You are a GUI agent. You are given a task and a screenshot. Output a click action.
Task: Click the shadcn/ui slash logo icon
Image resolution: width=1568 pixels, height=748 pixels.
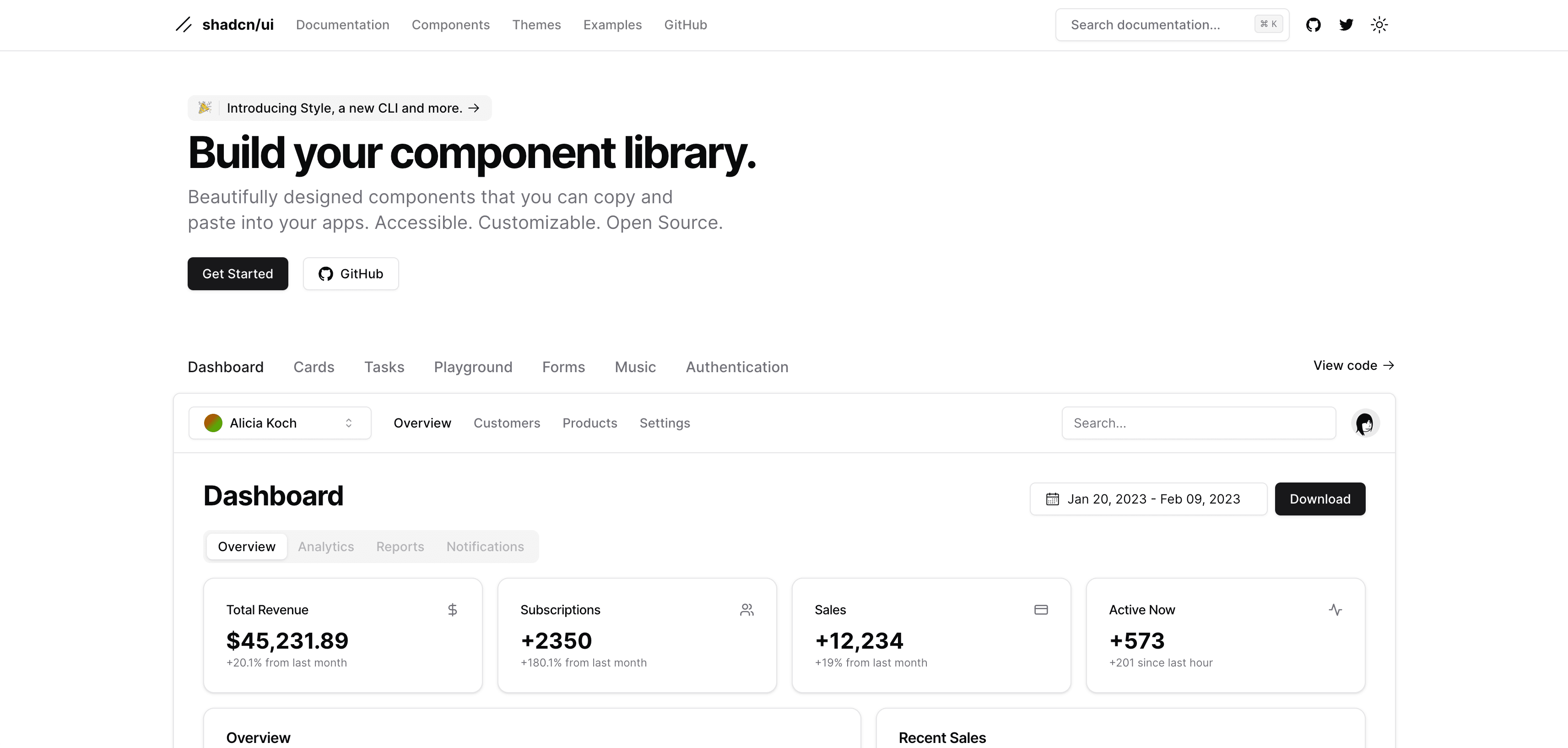pyautogui.click(x=184, y=25)
